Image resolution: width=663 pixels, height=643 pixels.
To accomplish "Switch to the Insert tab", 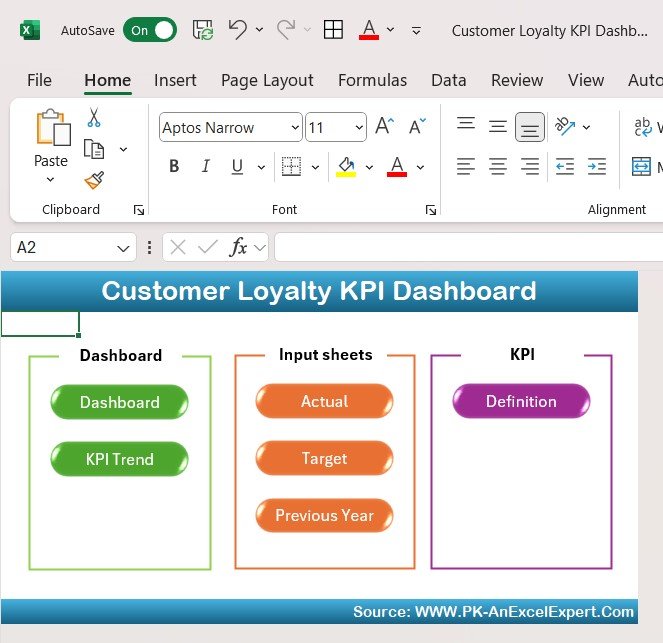I will (175, 80).
